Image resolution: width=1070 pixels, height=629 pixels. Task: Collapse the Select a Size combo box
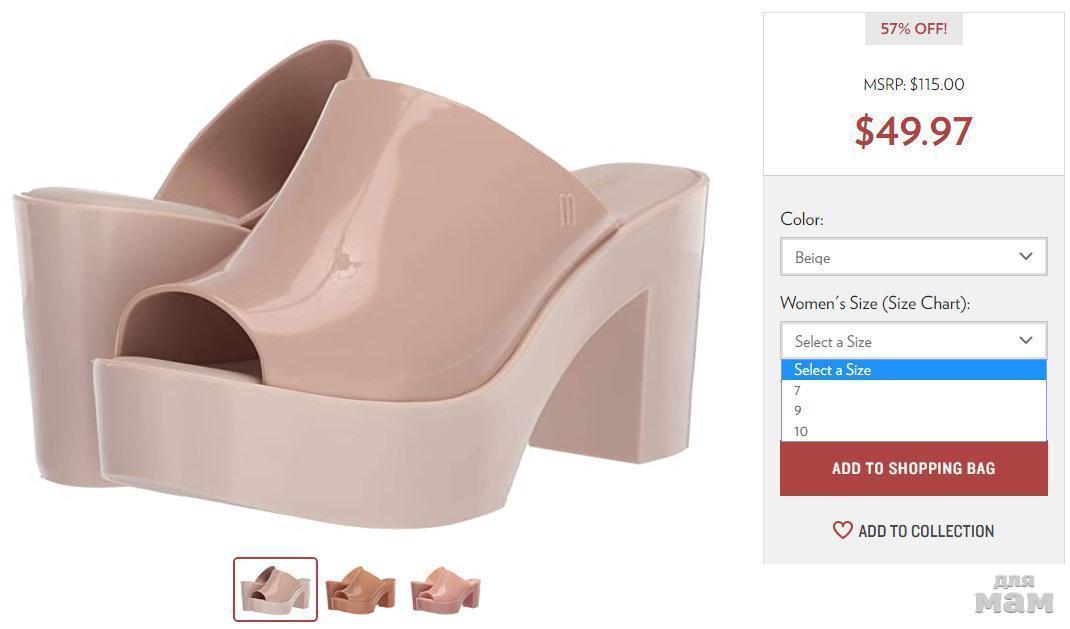[x=900, y=341]
